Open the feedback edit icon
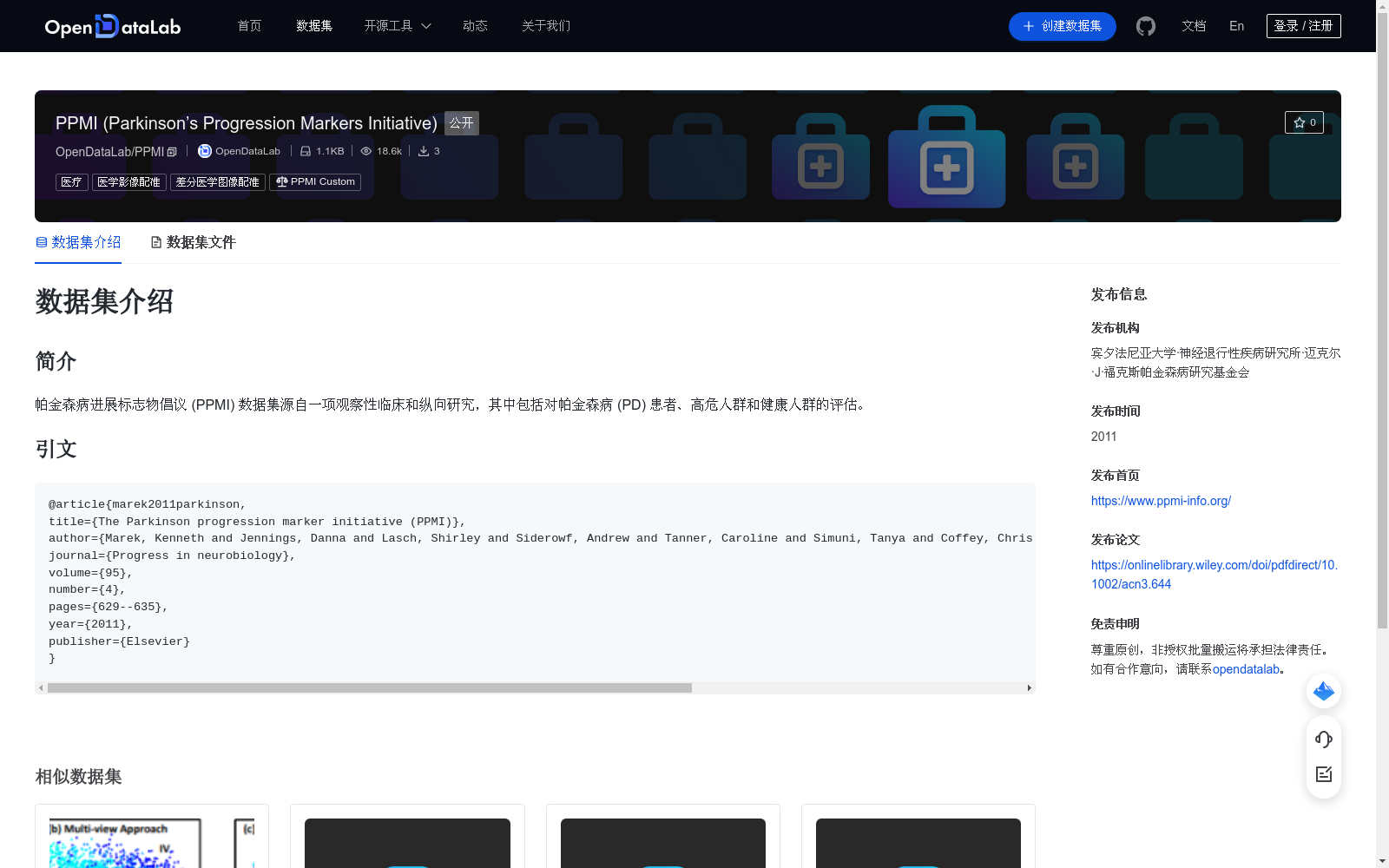Screen dimensions: 1389x868 [1324, 774]
